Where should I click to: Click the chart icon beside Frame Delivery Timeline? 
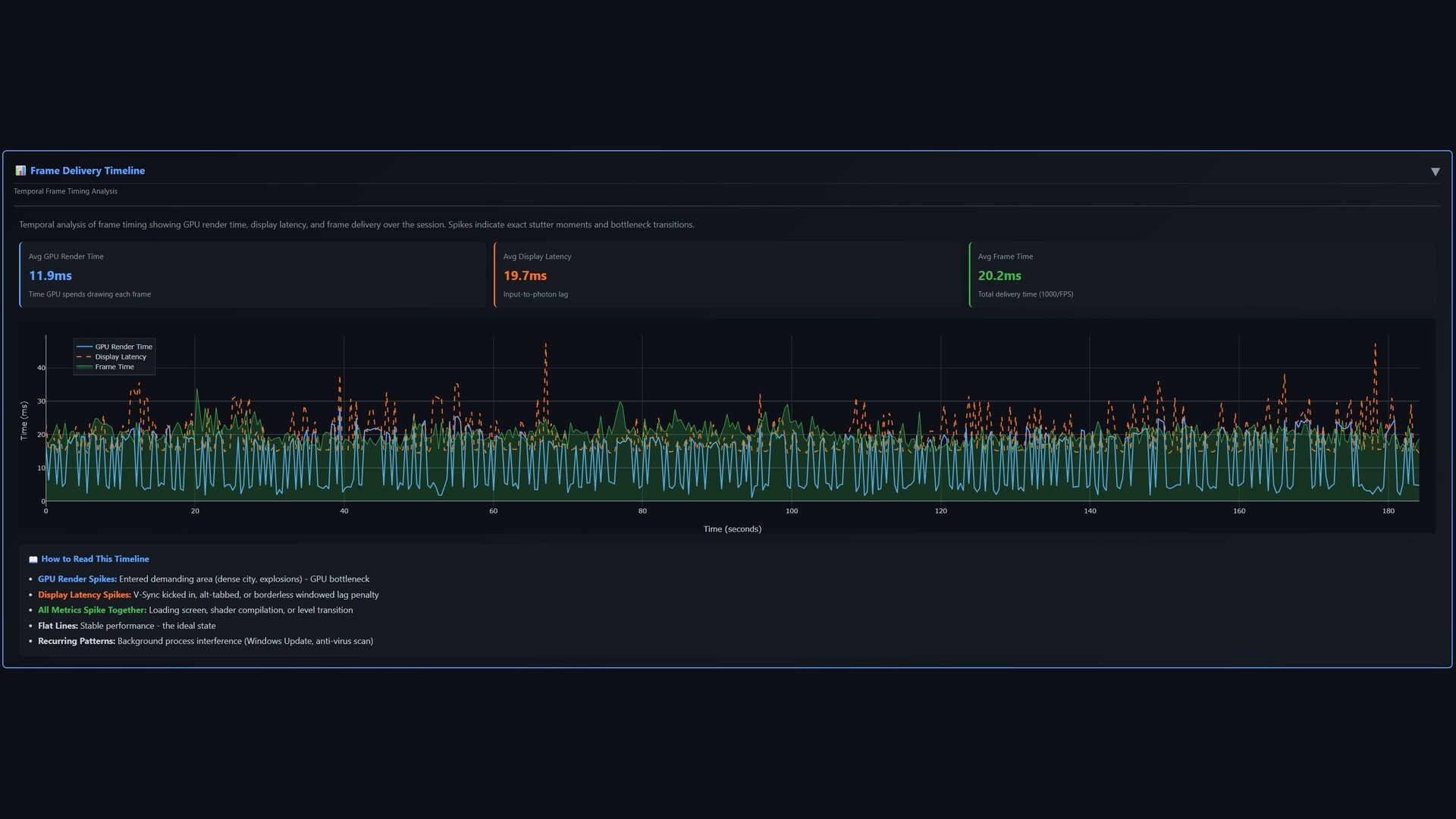tap(20, 171)
